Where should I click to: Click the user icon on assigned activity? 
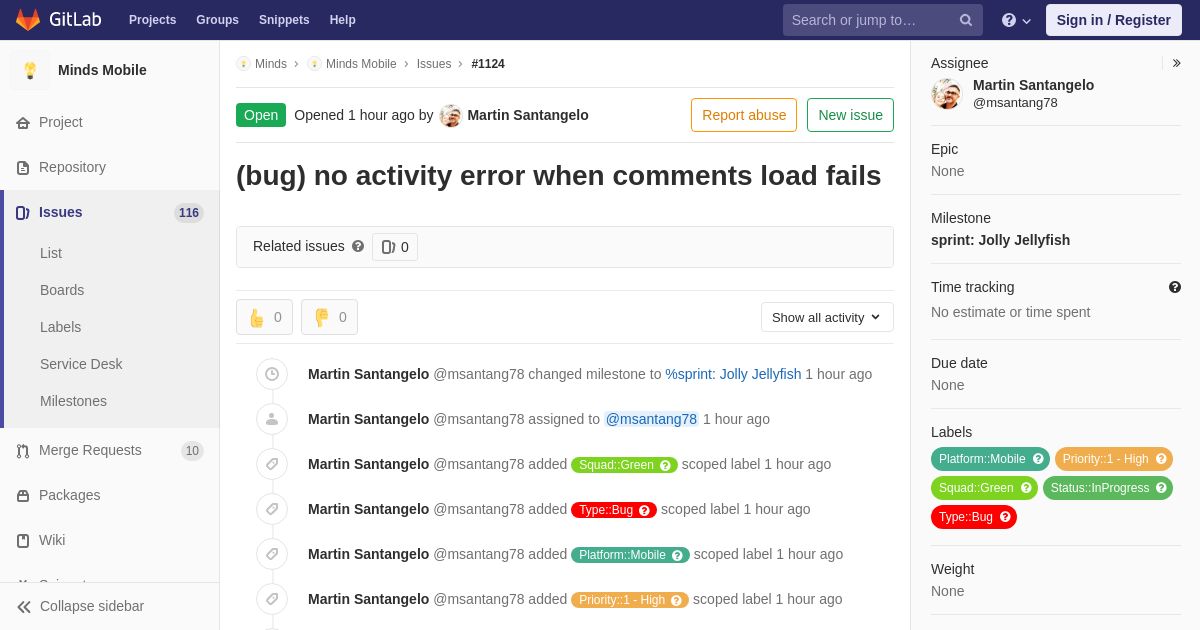(272, 419)
